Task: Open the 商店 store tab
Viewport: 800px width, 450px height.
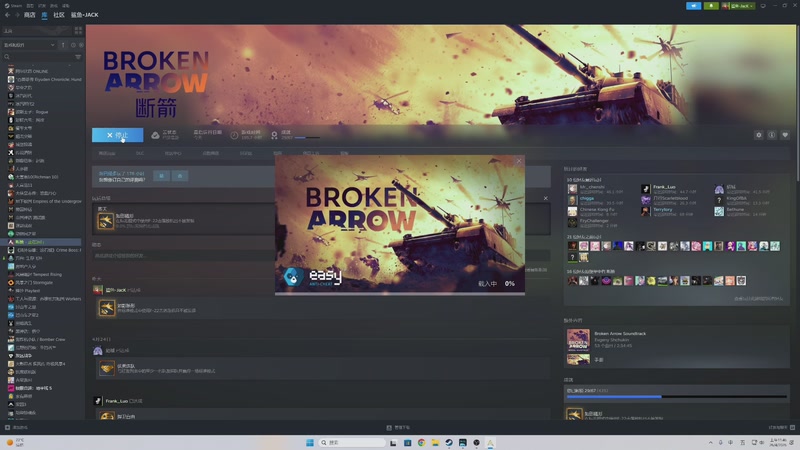Action: 30,15
